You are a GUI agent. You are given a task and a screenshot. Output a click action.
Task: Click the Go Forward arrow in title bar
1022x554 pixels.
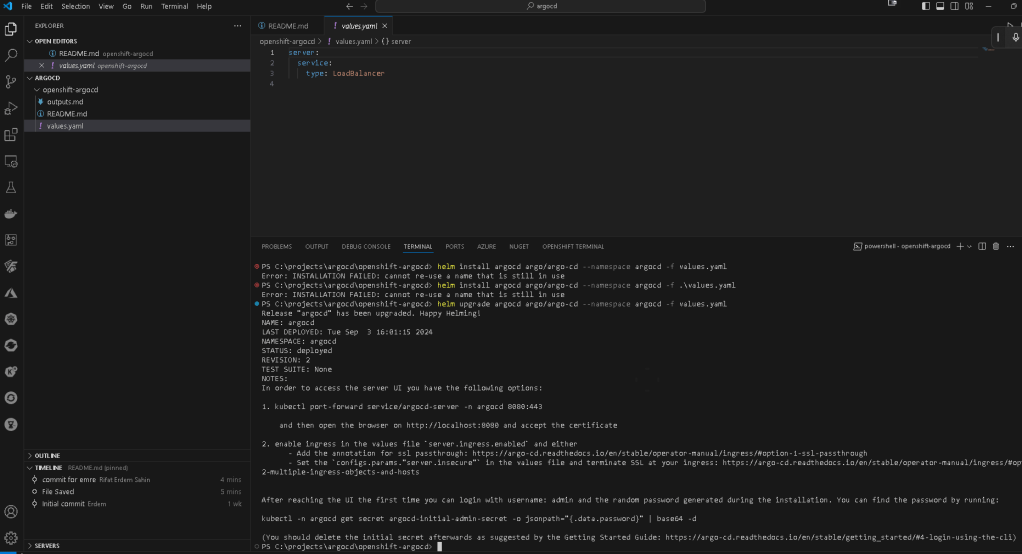click(364, 7)
